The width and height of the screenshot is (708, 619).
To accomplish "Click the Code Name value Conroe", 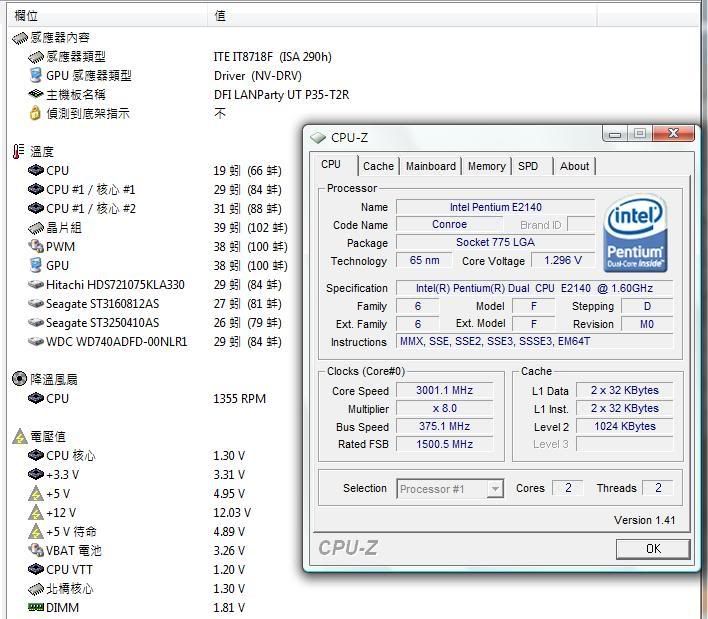I will point(449,224).
